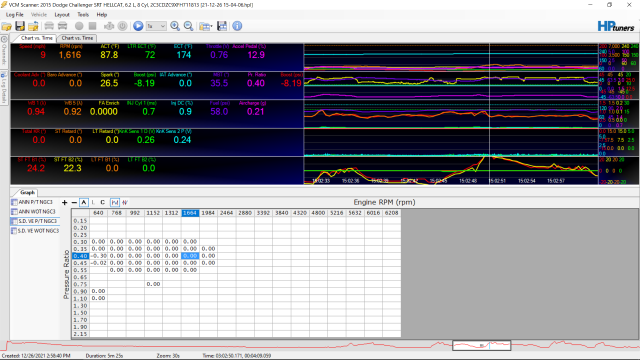Zoom in on the chart with the magnifier plus

(x=175, y=26)
